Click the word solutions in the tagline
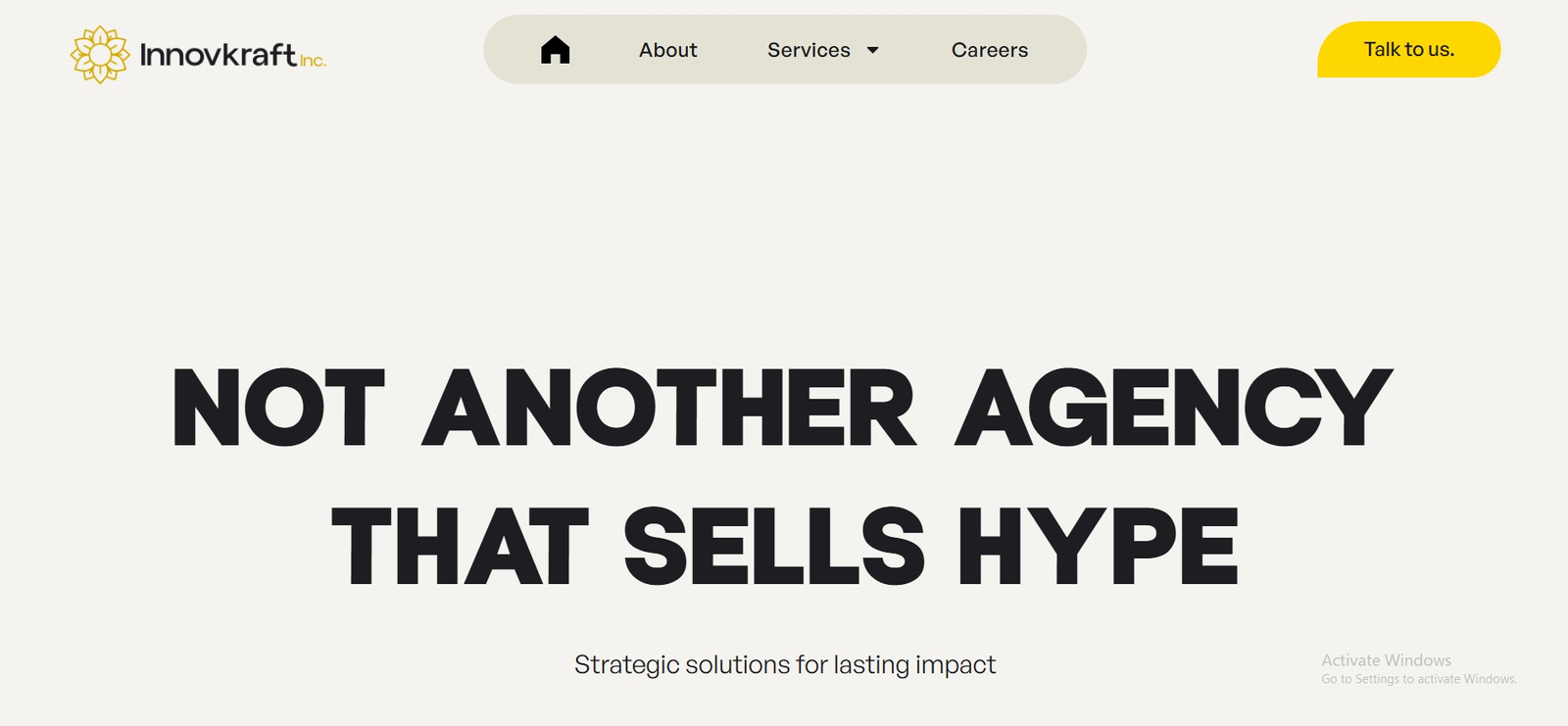The height and width of the screenshot is (726, 1568). (737, 665)
